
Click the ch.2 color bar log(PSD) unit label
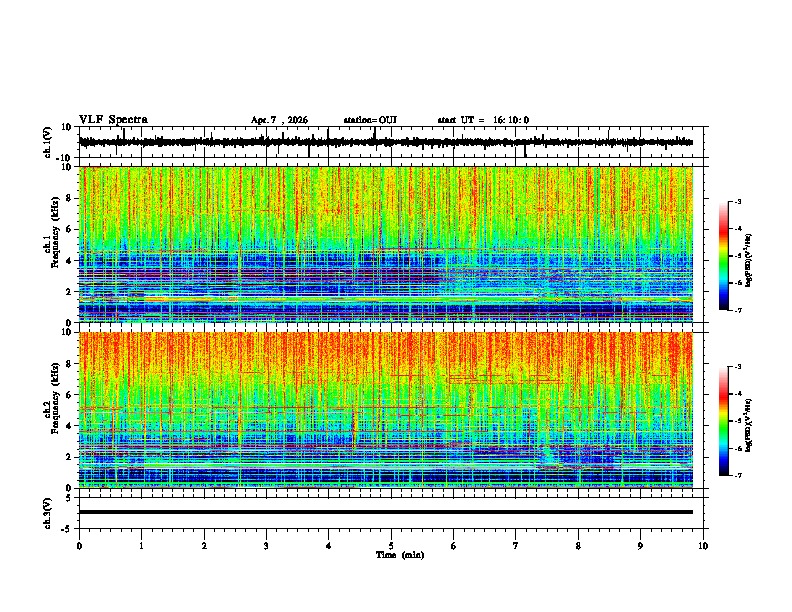[749, 425]
